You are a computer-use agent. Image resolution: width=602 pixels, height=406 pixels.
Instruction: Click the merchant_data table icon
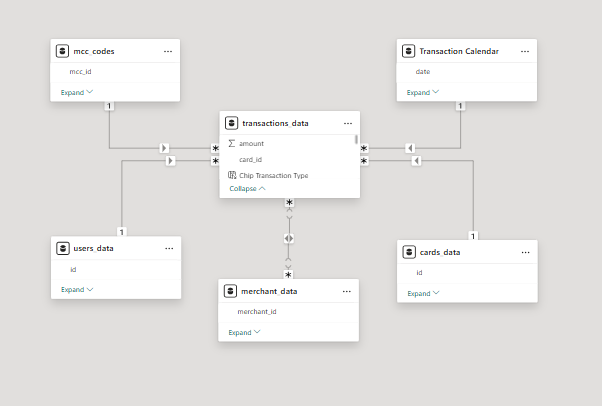230,291
